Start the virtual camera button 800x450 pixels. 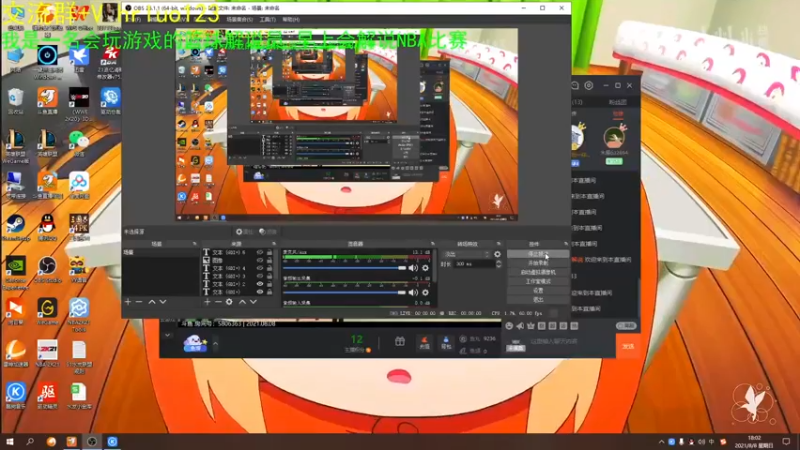(538, 272)
